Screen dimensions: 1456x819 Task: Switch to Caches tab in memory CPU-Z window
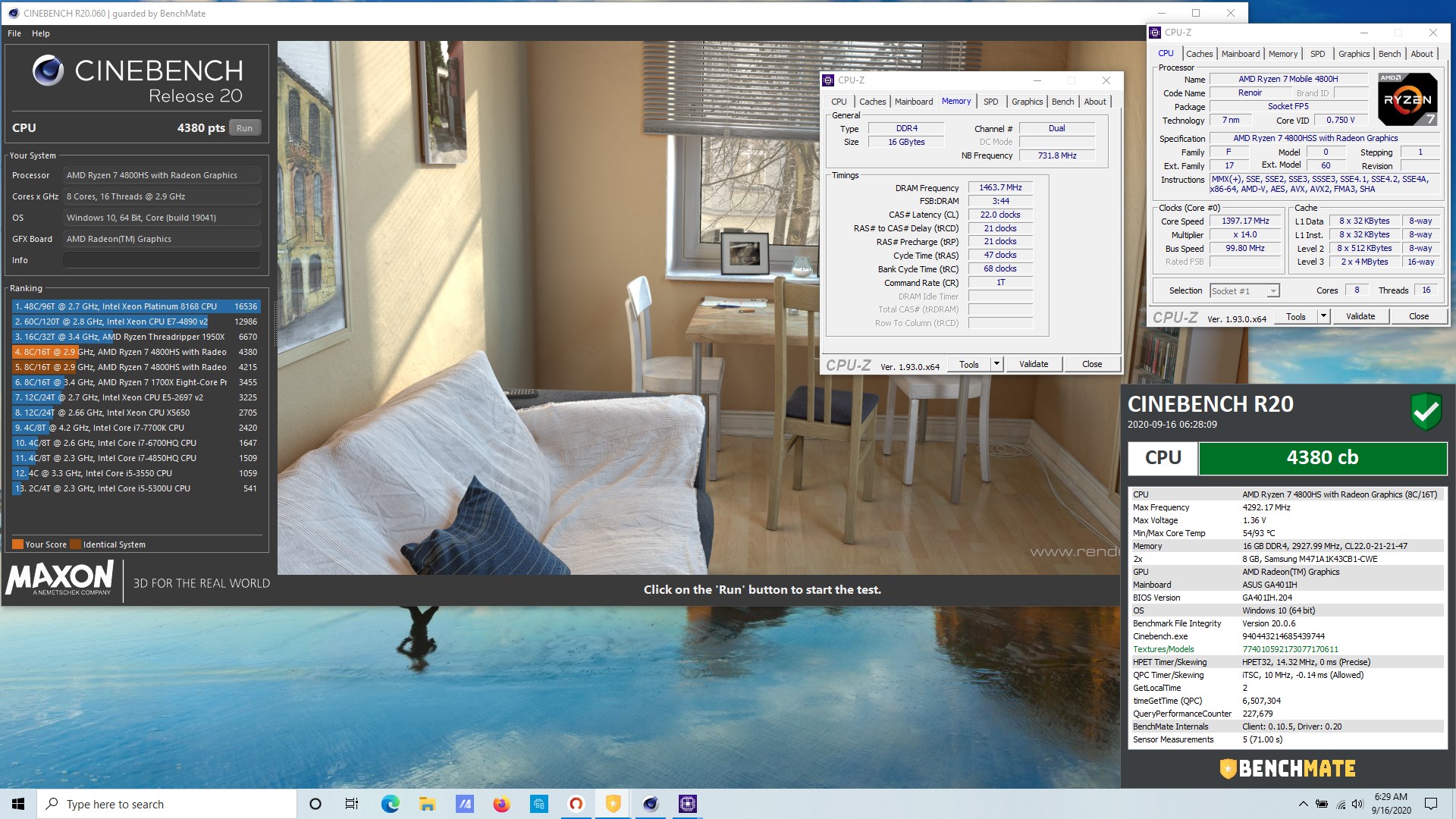tap(872, 102)
